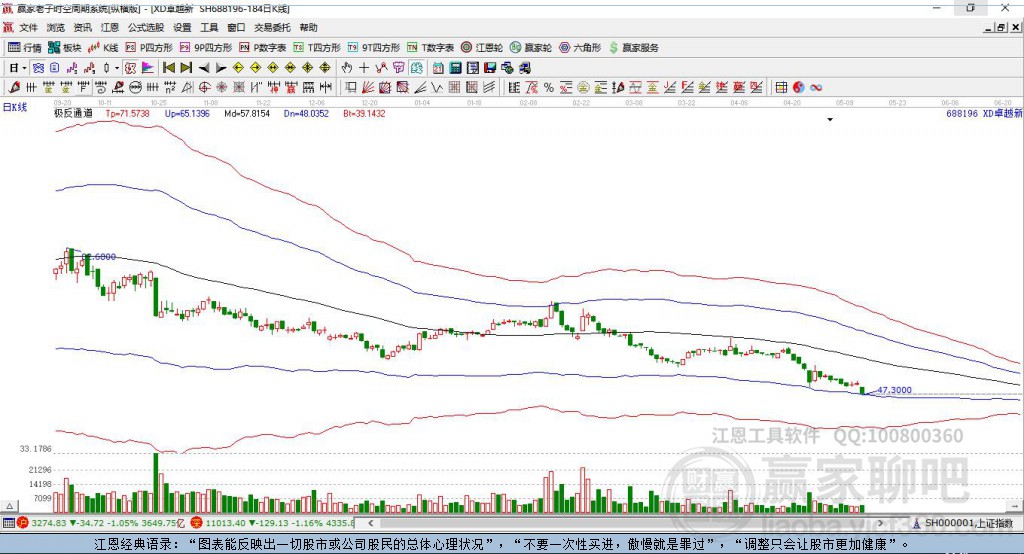This screenshot has height=554, width=1024.
Task: Open the 交易委托 menu
Action: 272,27
